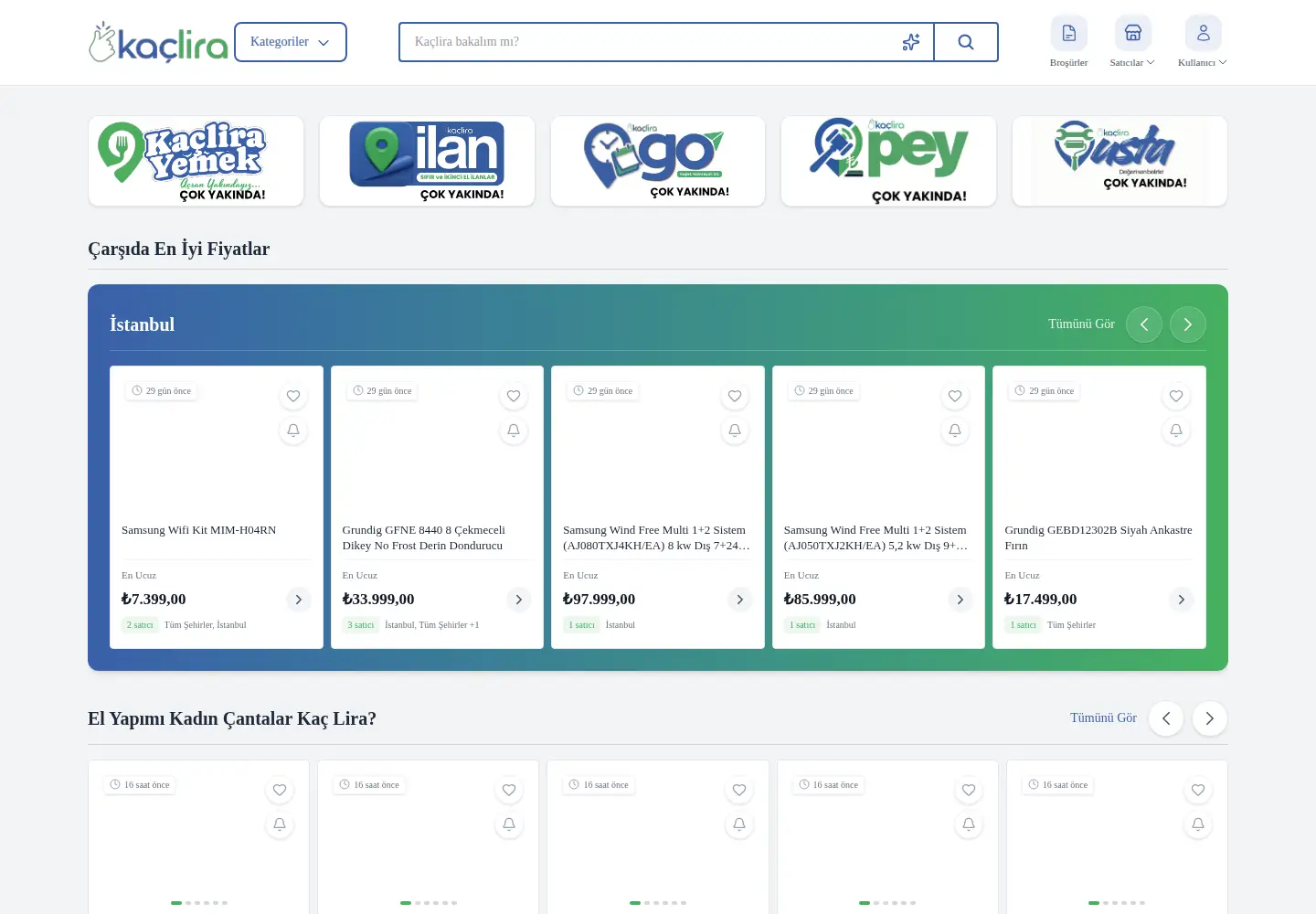
Task: Favorite Samsung Wind Free 97.999,00 heart
Action: [x=735, y=396]
